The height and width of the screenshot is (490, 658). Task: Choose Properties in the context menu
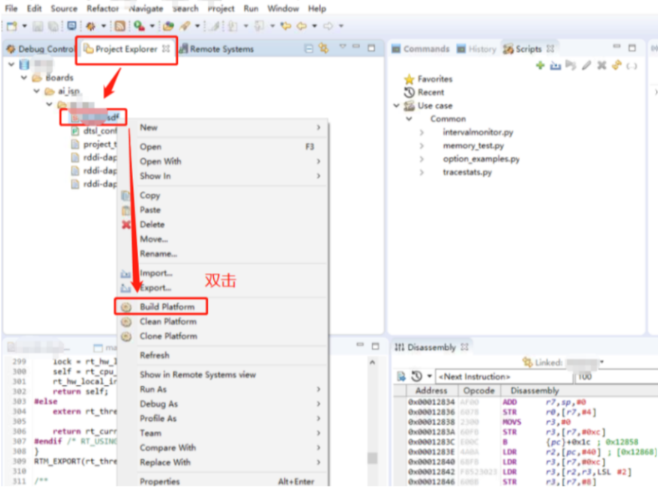click(160, 481)
